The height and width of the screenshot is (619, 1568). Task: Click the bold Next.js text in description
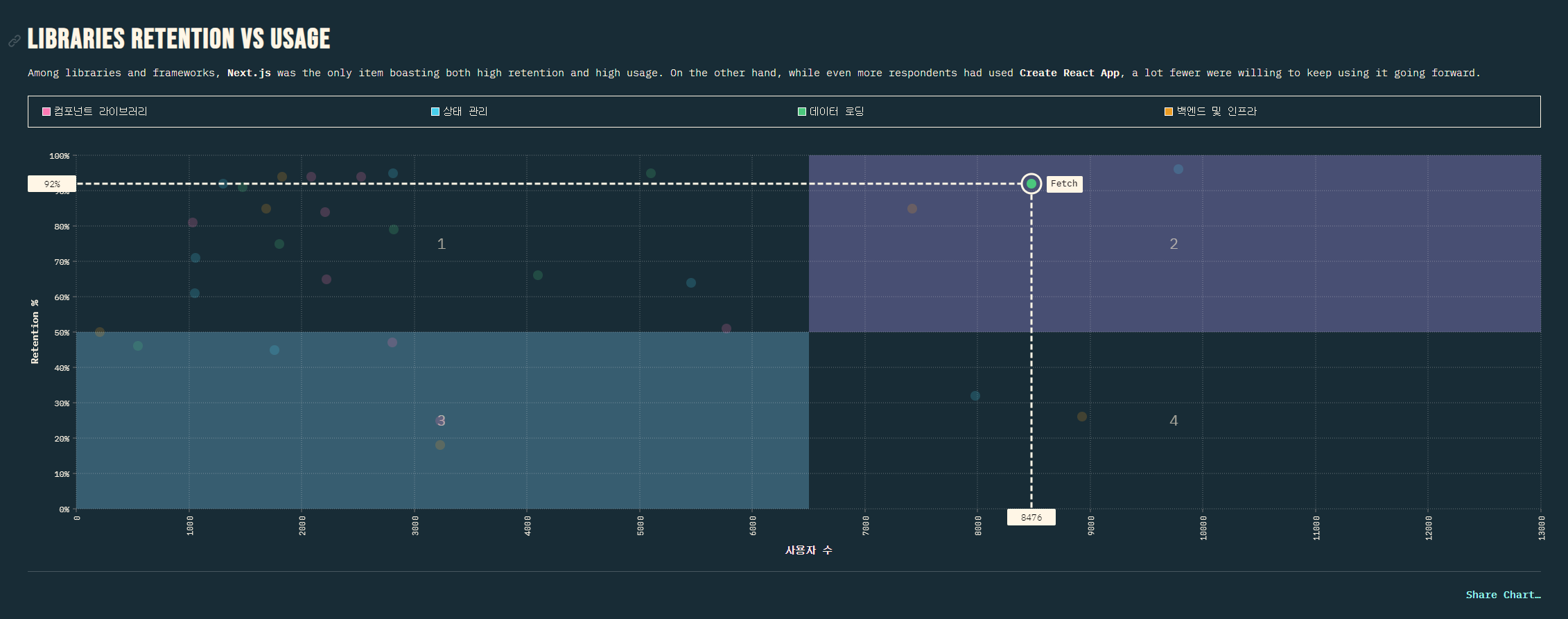(x=249, y=73)
